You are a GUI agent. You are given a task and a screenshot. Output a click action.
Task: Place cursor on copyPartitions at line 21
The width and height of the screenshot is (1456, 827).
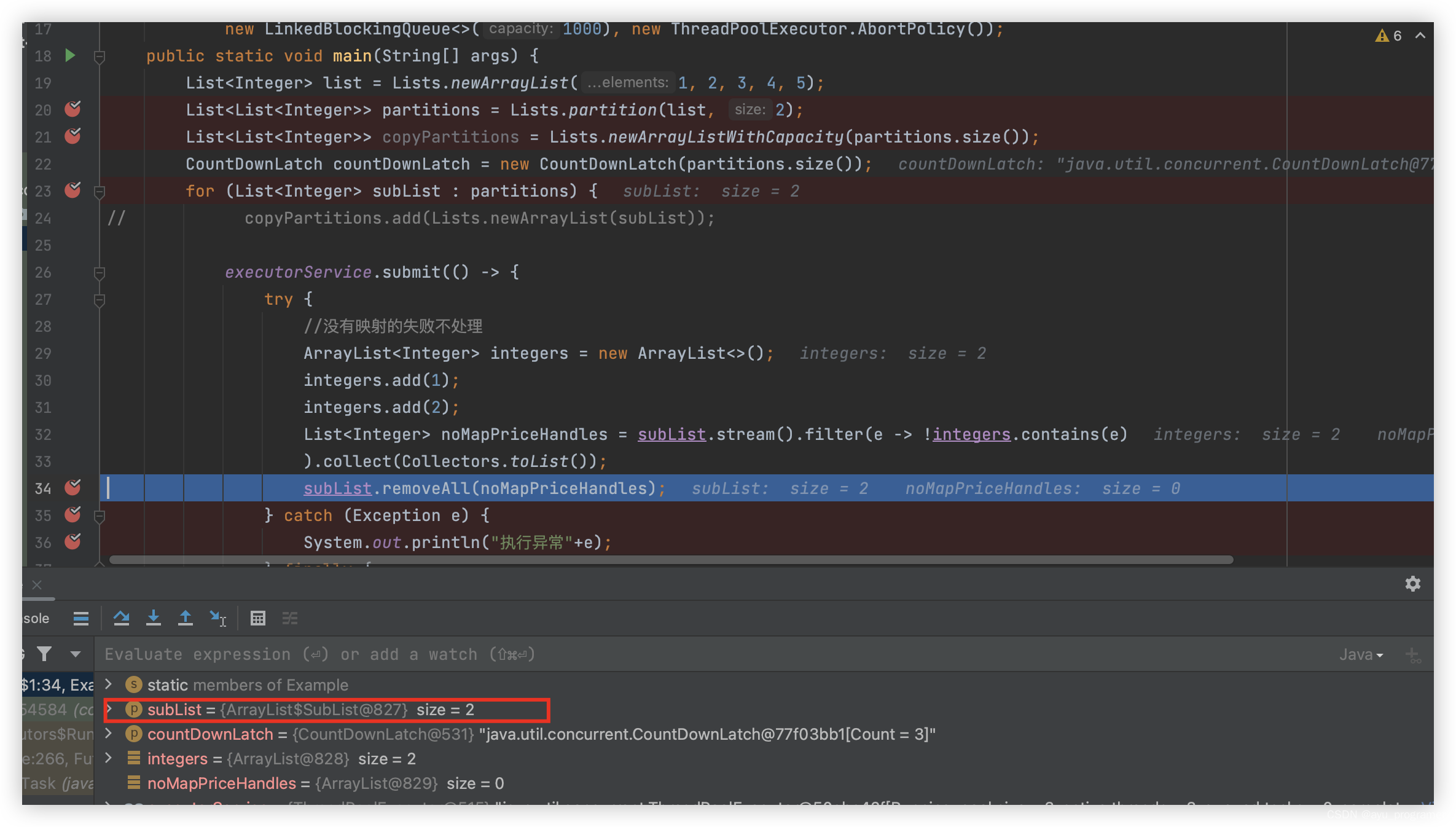(450, 137)
